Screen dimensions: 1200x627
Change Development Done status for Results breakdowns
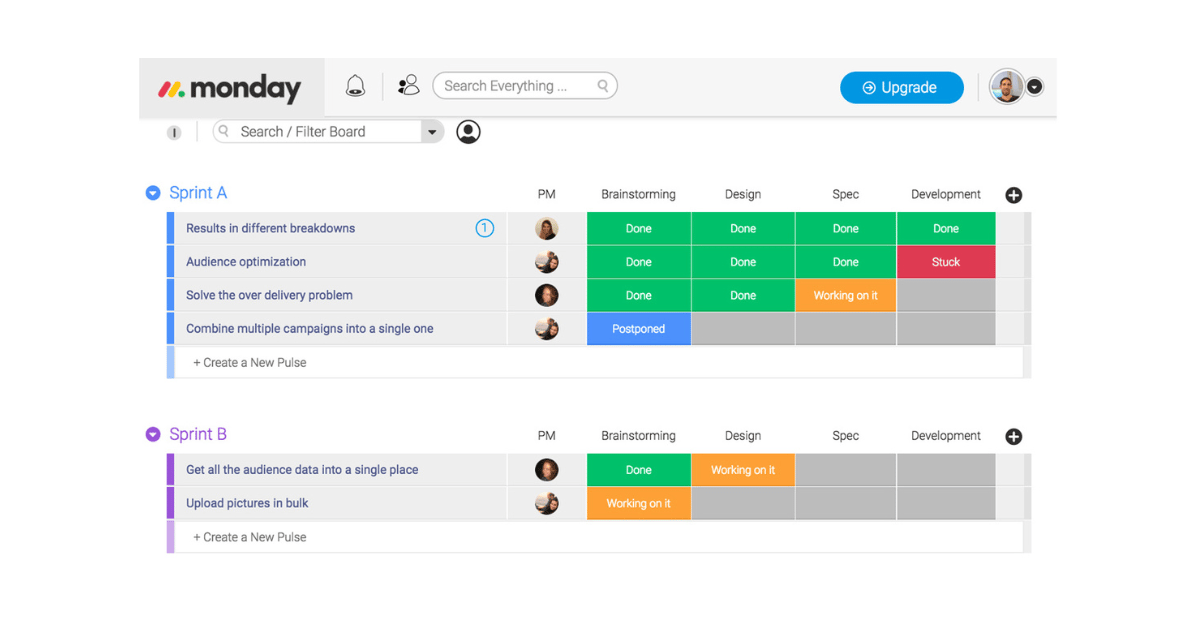click(x=946, y=228)
